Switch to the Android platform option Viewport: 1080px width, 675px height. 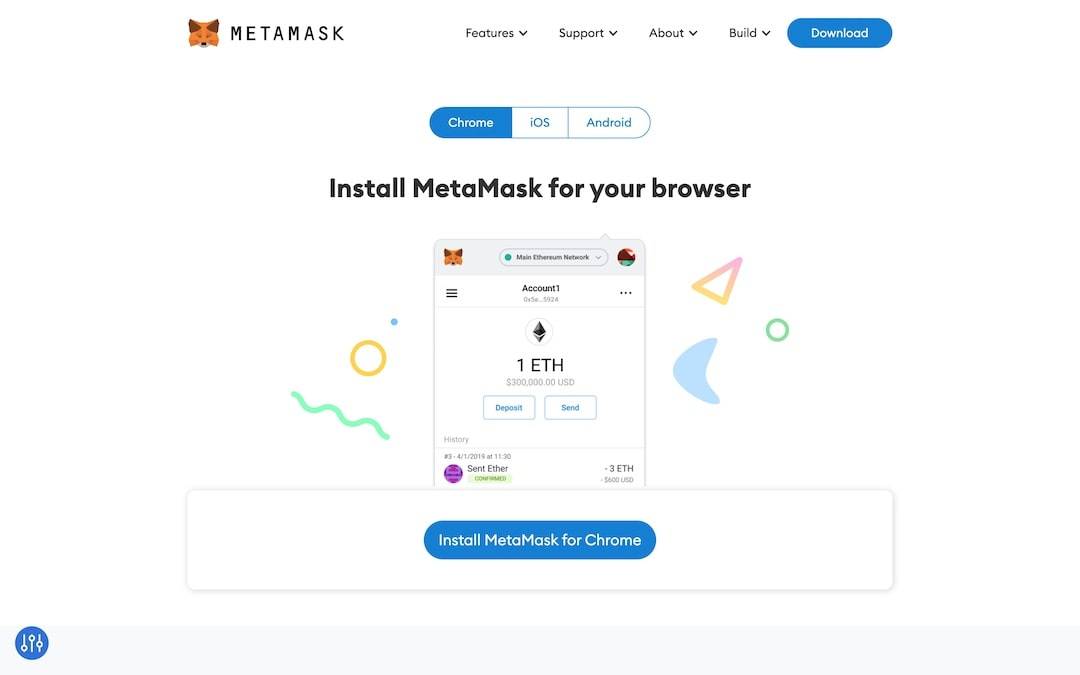(609, 123)
